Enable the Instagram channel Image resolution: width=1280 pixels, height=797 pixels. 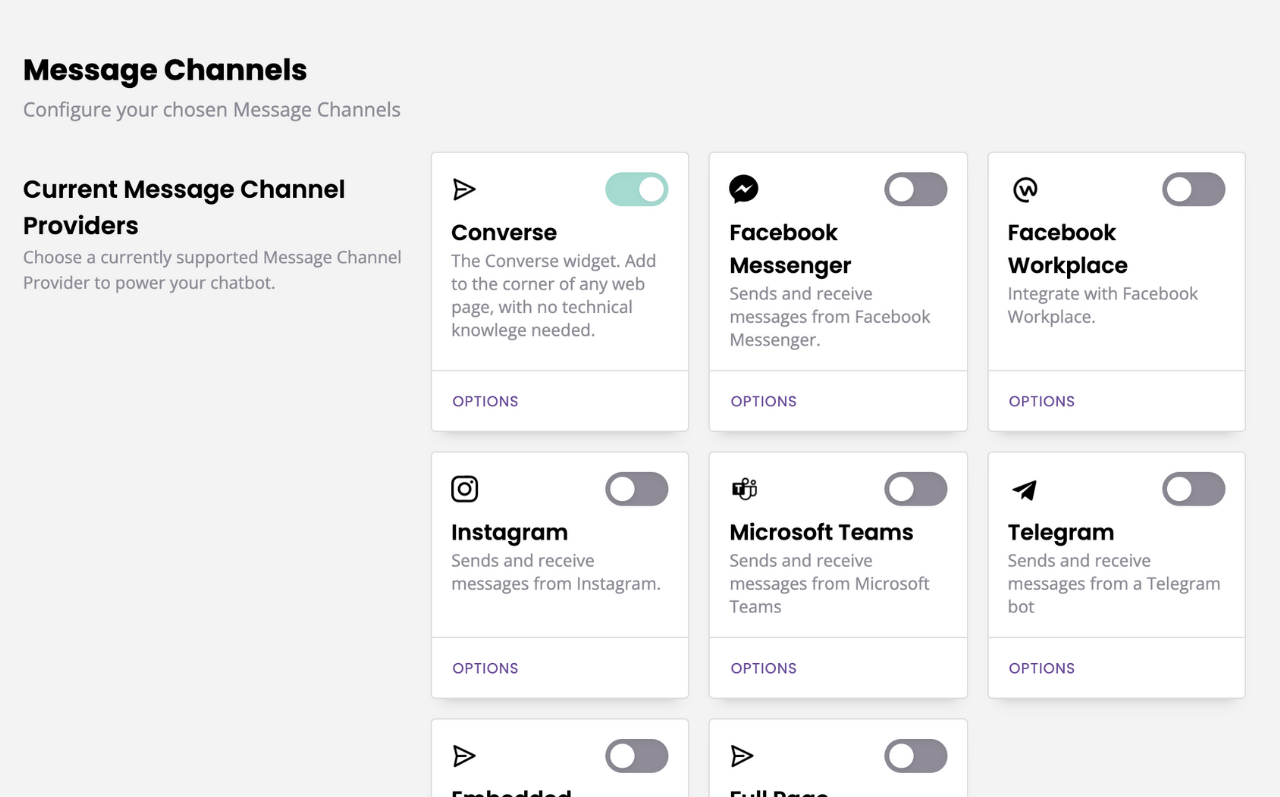coord(636,489)
